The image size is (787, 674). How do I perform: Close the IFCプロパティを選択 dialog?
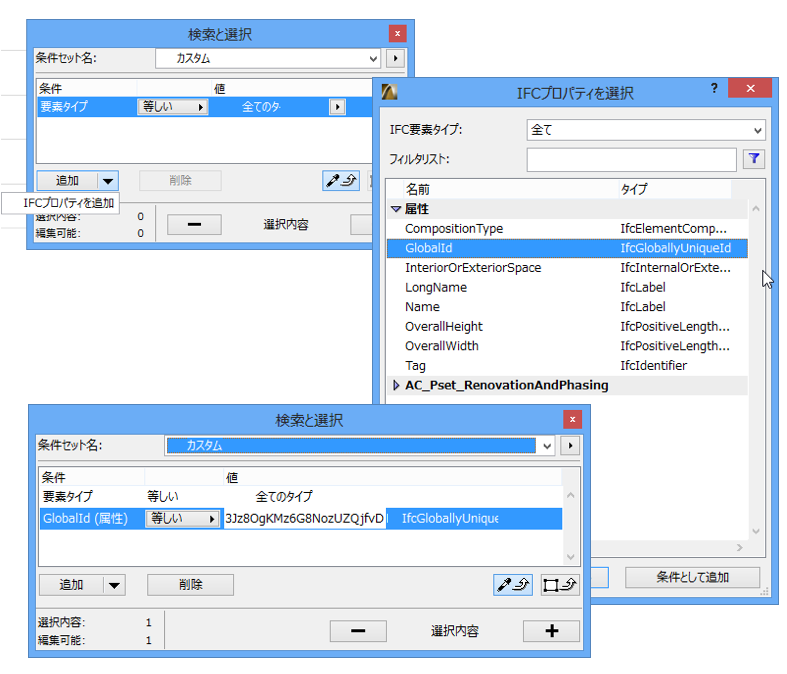[750, 88]
